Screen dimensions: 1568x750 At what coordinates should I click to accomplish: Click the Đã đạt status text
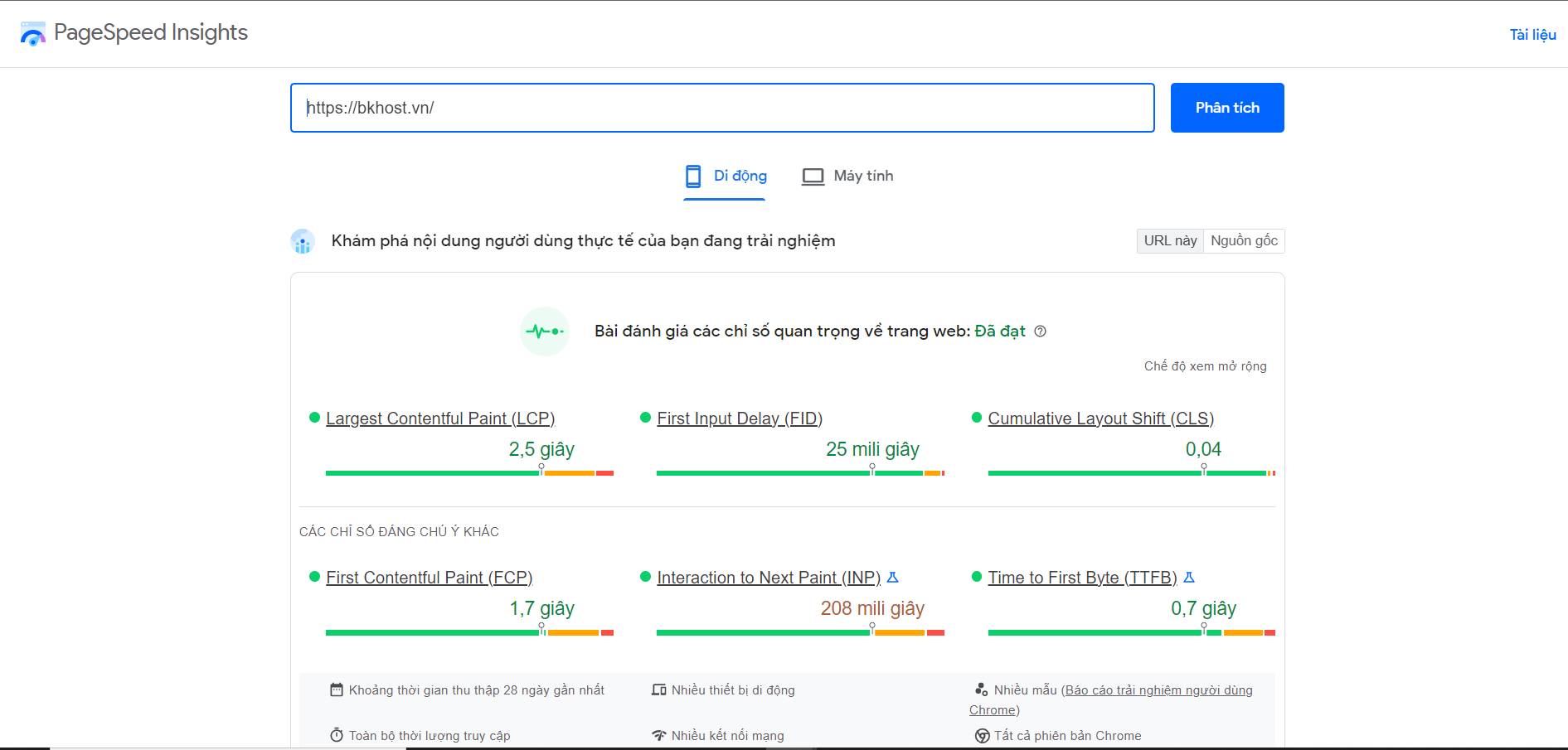1000,331
